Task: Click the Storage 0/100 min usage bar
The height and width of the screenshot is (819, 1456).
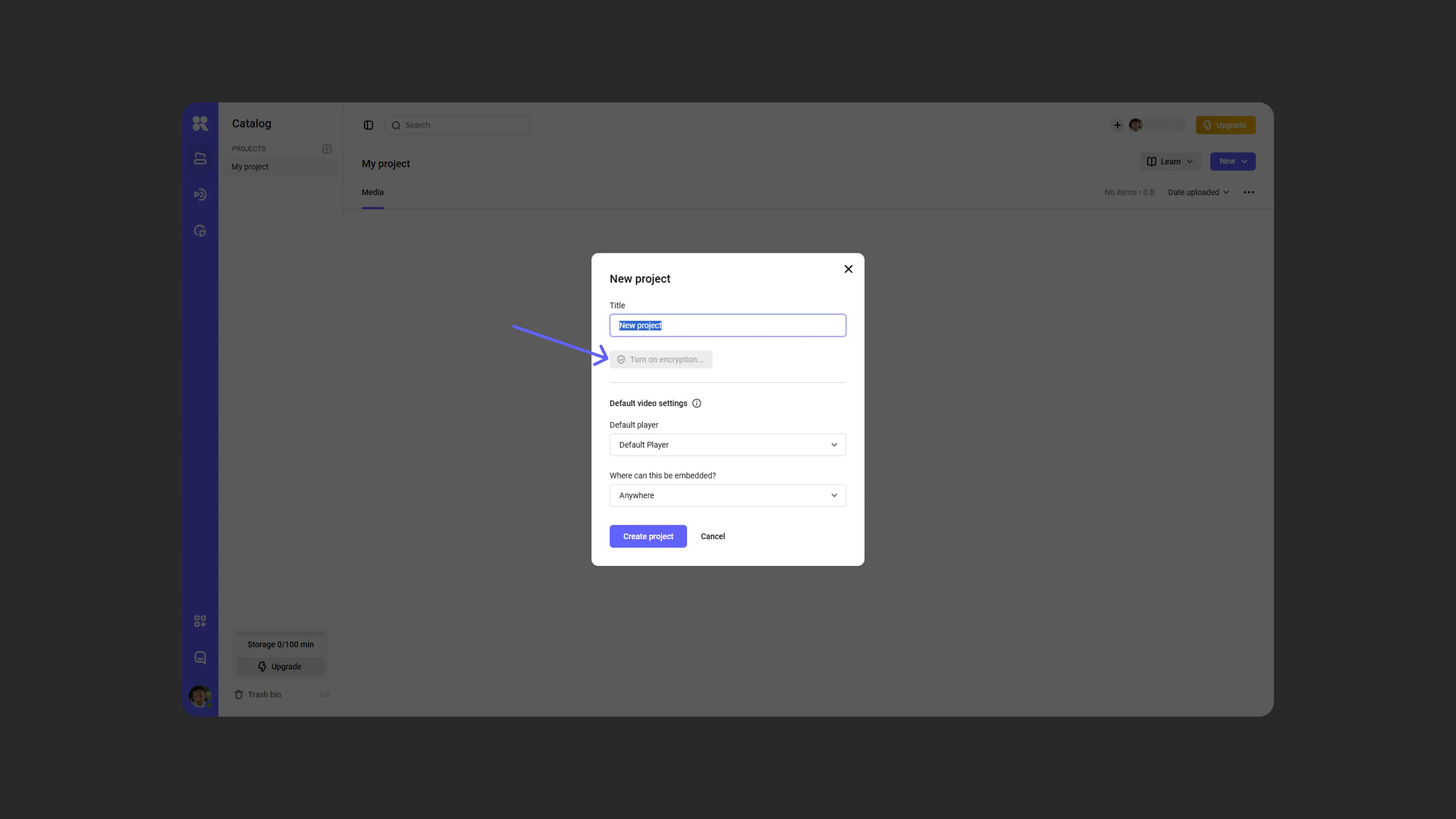Action: (x=280, y=634)
